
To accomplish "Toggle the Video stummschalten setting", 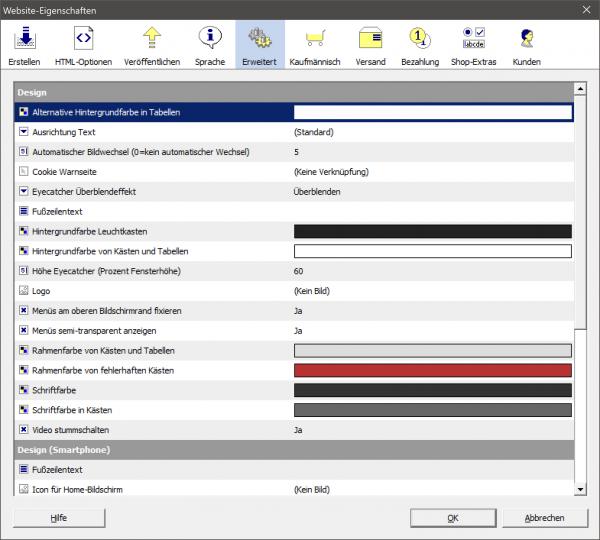I will [x=24, y=429].
